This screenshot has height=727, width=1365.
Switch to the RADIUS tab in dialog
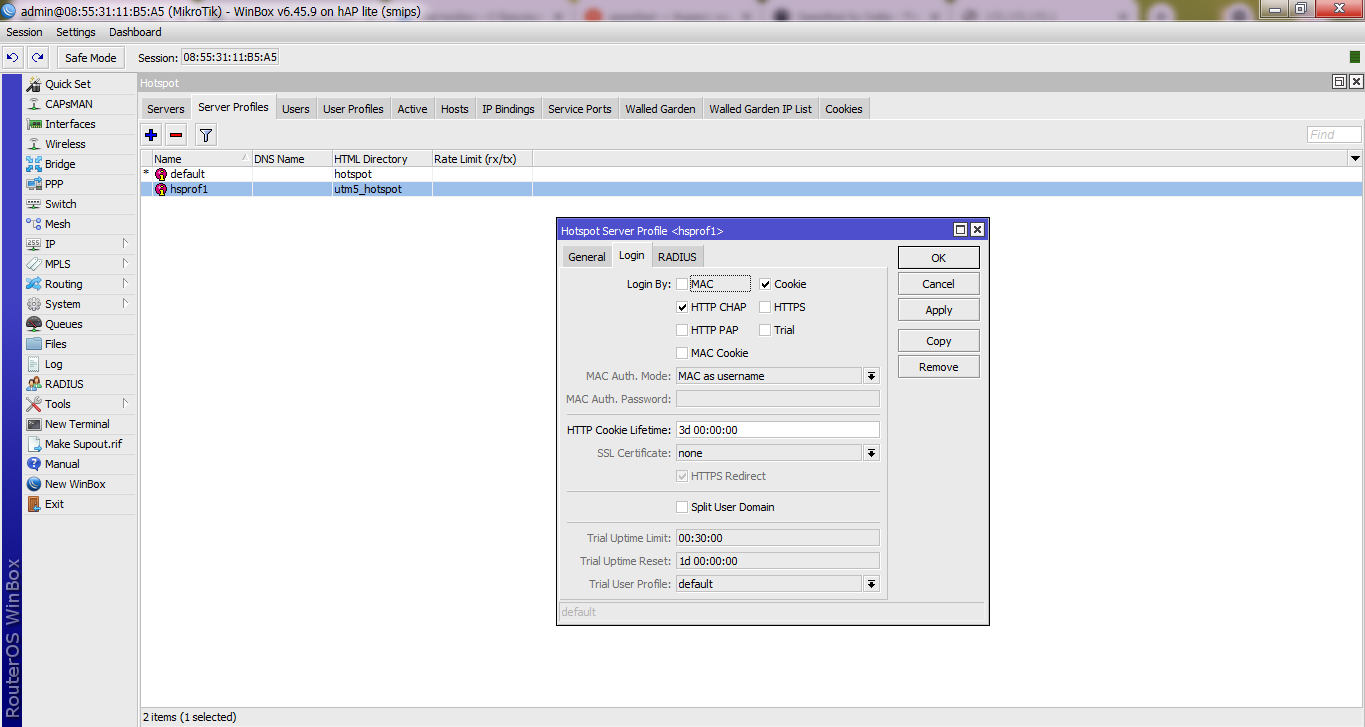(677, 257)
